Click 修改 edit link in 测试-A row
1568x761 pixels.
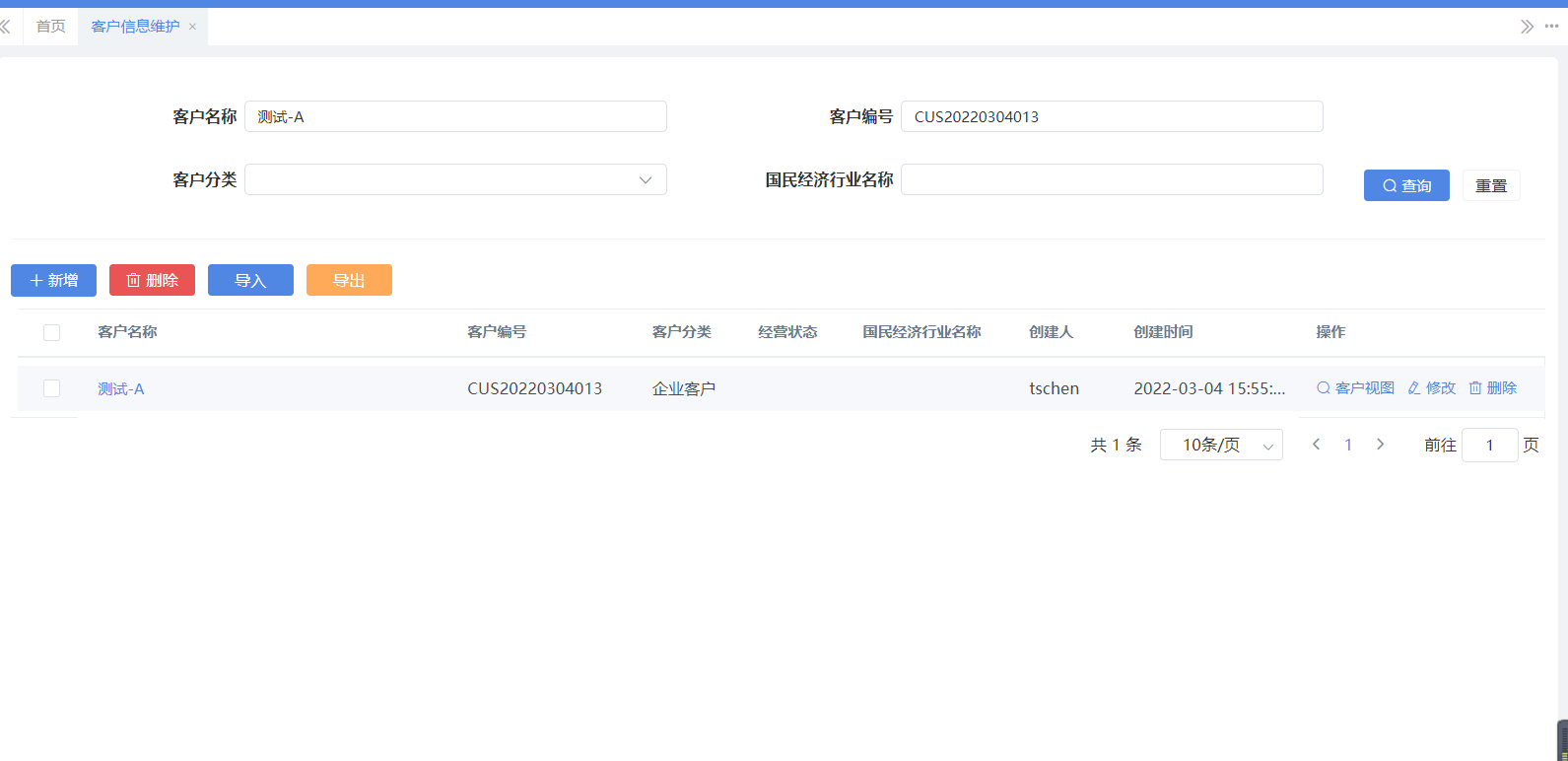click(1431, 388)
